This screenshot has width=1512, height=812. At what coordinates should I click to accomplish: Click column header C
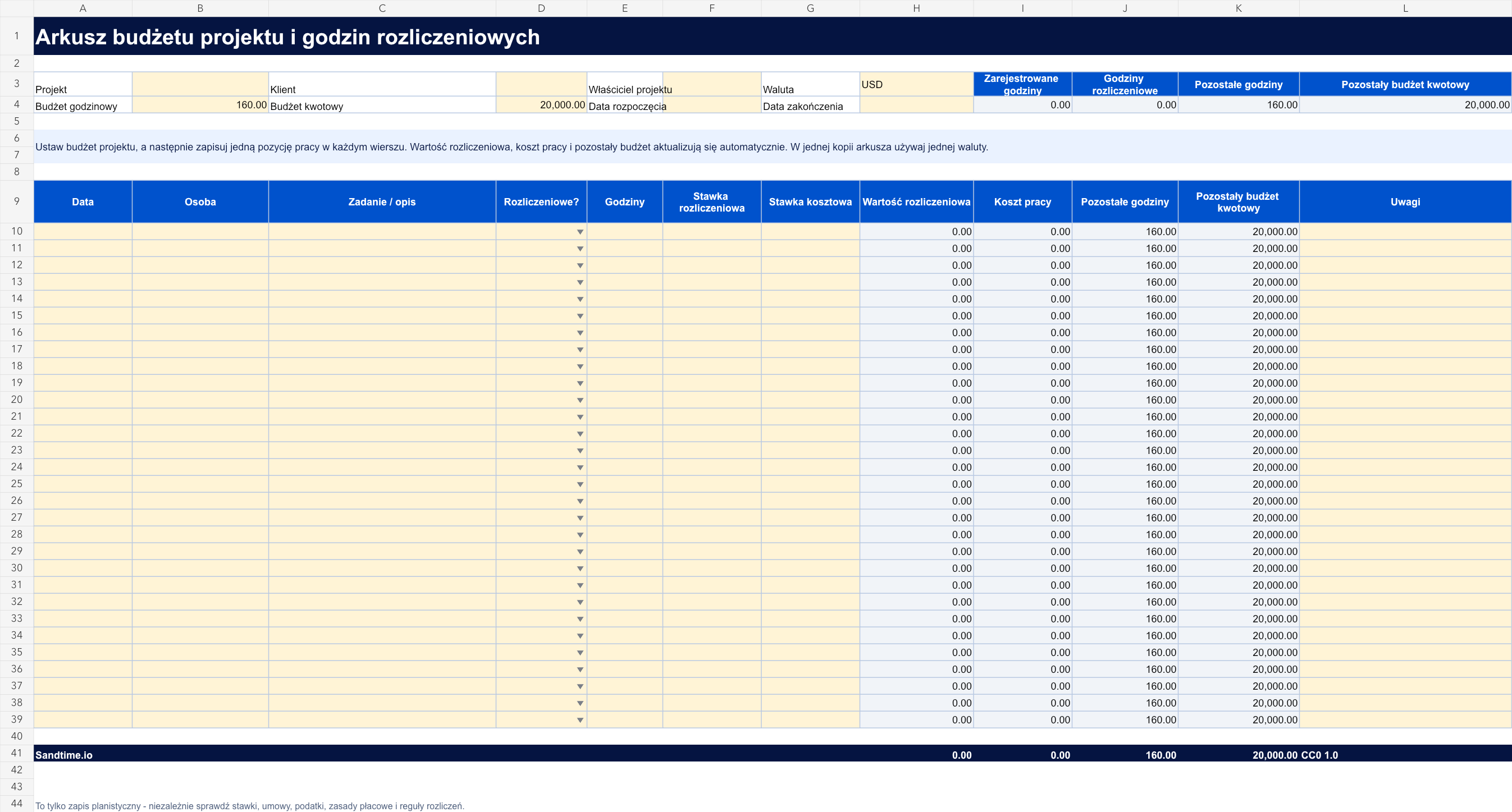pos(382,8)
